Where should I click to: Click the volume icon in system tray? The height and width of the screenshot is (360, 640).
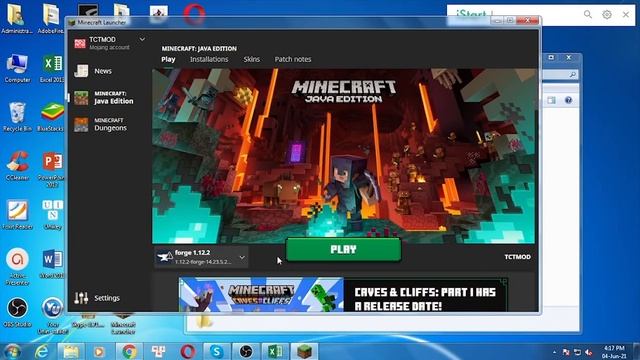click(x=588, y=352)
